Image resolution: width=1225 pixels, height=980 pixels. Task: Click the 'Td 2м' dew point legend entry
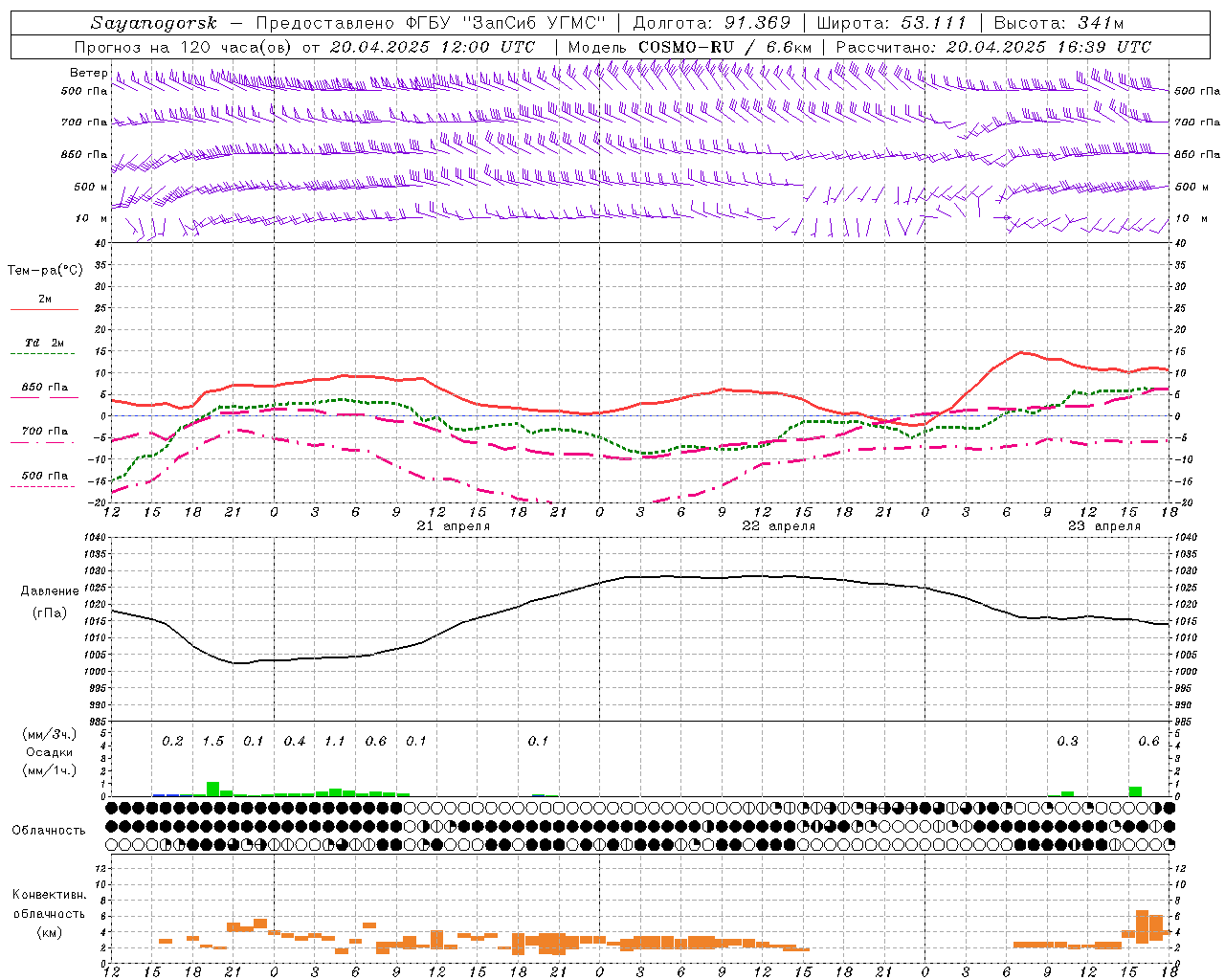pyautogui.click(x=45, y=343)
